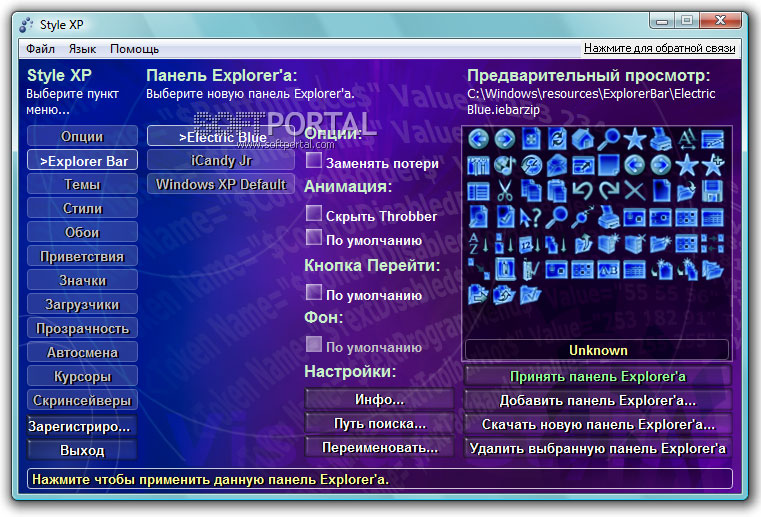Click the AB view icon
This screenshot has height=517, width=761.
point(609,269)
